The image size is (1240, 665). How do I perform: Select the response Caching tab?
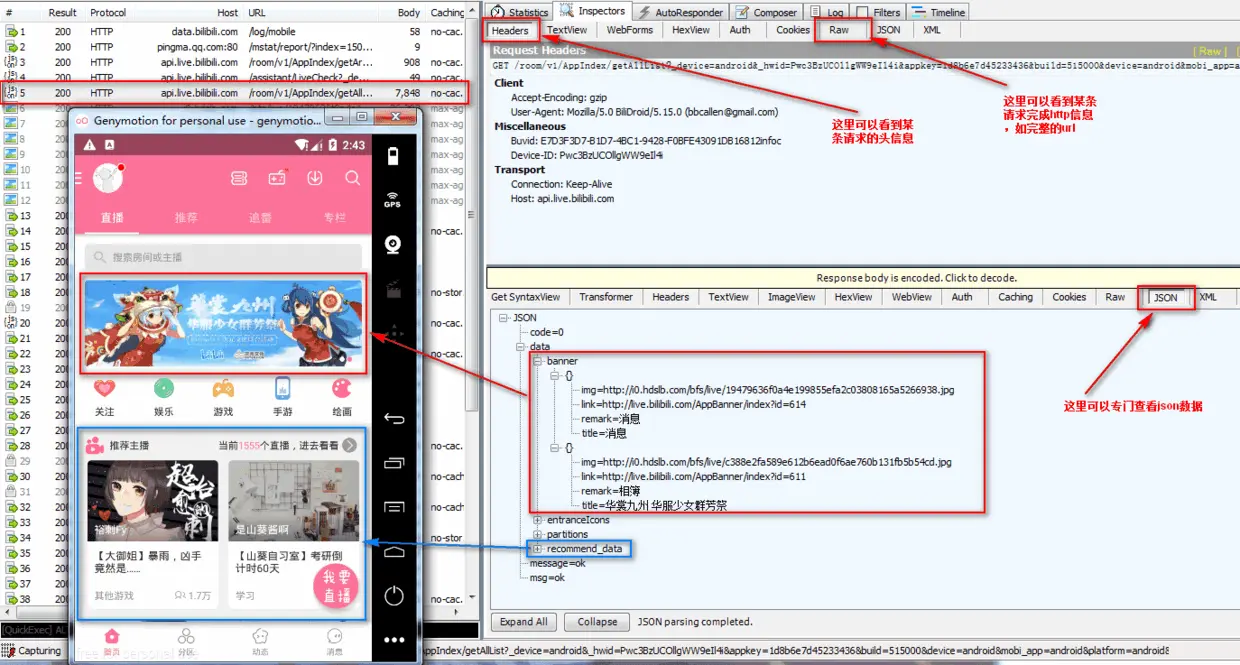pos(1015,297)
